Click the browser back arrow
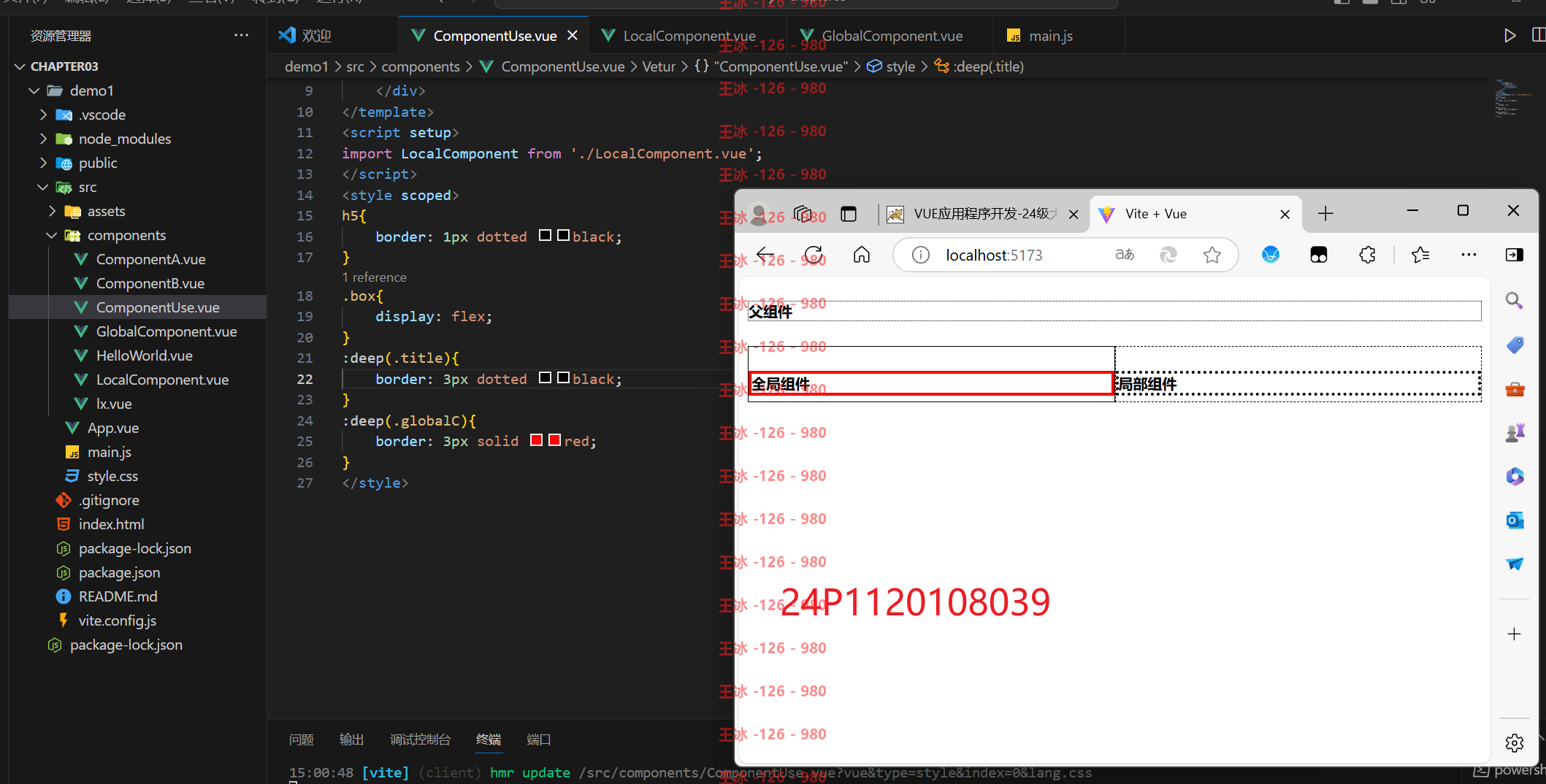1546x784 pixels. (x=765, y=255)
